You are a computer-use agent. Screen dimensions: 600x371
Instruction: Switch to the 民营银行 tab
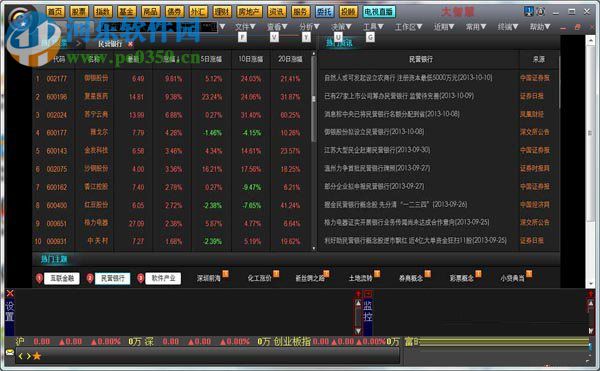click(110, 44)
